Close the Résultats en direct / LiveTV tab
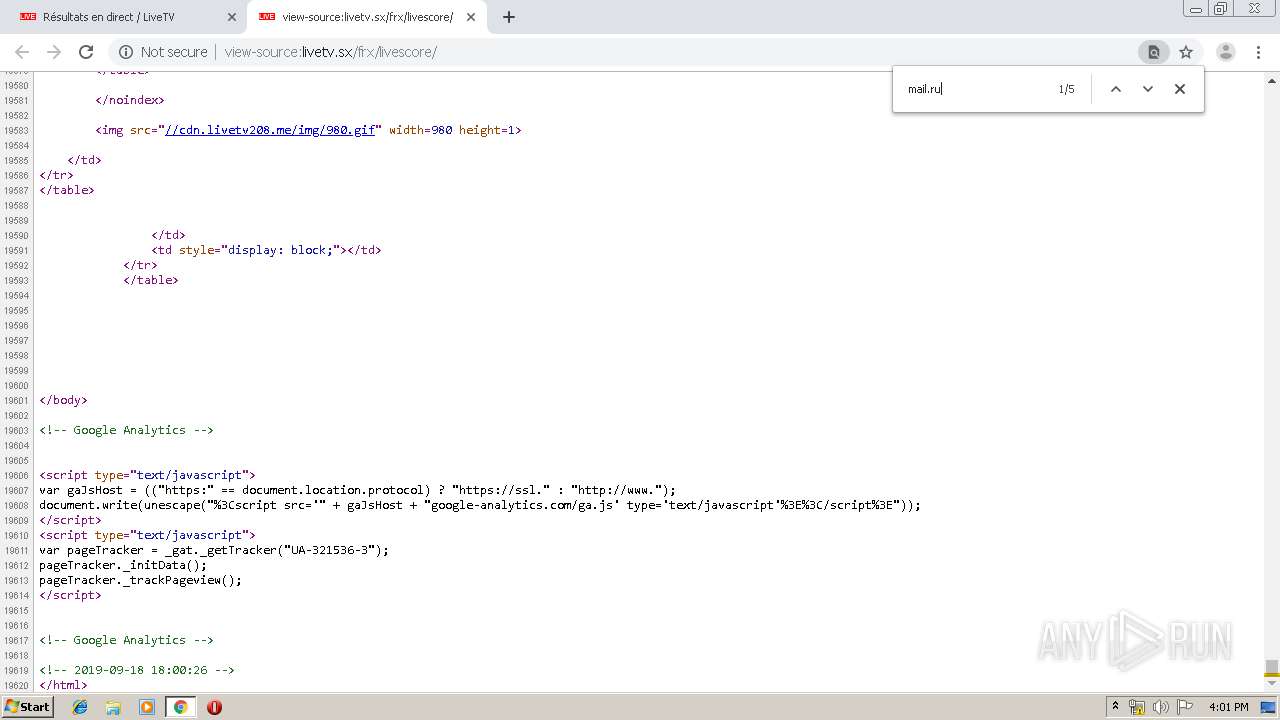The width and height of the screenshot is (1280, 720). click(x=232, y=17)
